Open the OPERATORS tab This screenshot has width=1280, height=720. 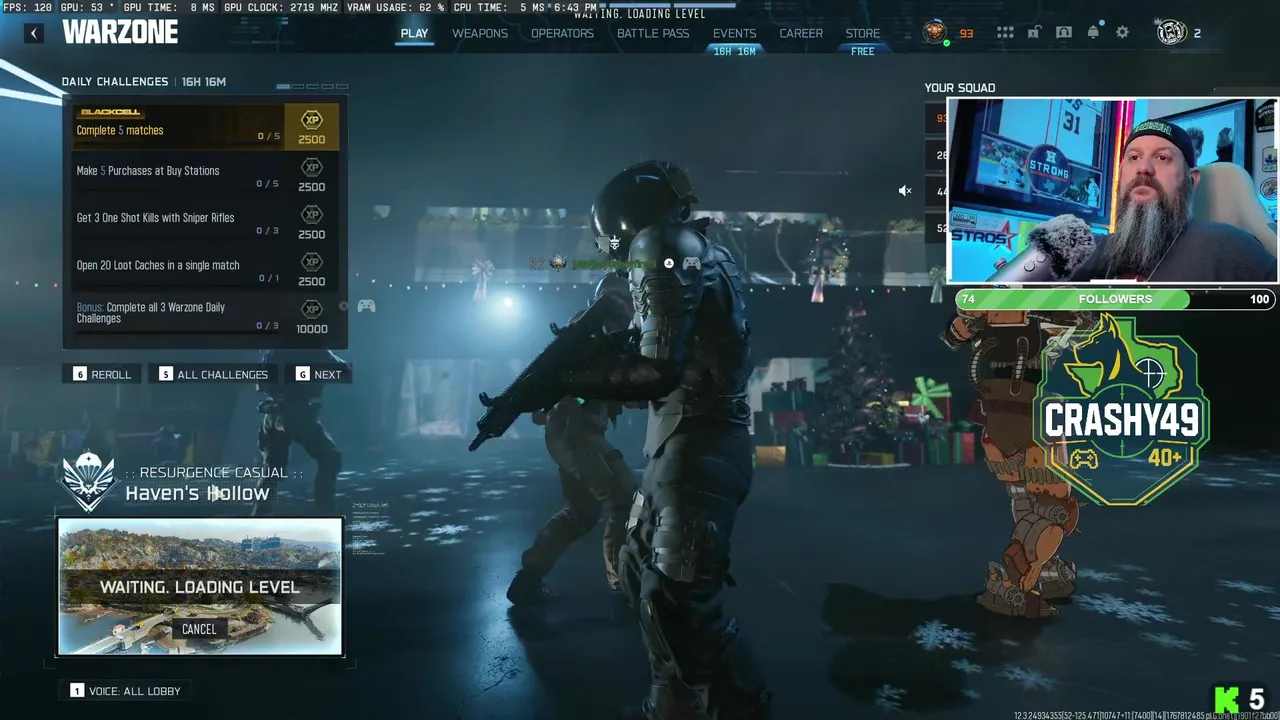[562, 33]
